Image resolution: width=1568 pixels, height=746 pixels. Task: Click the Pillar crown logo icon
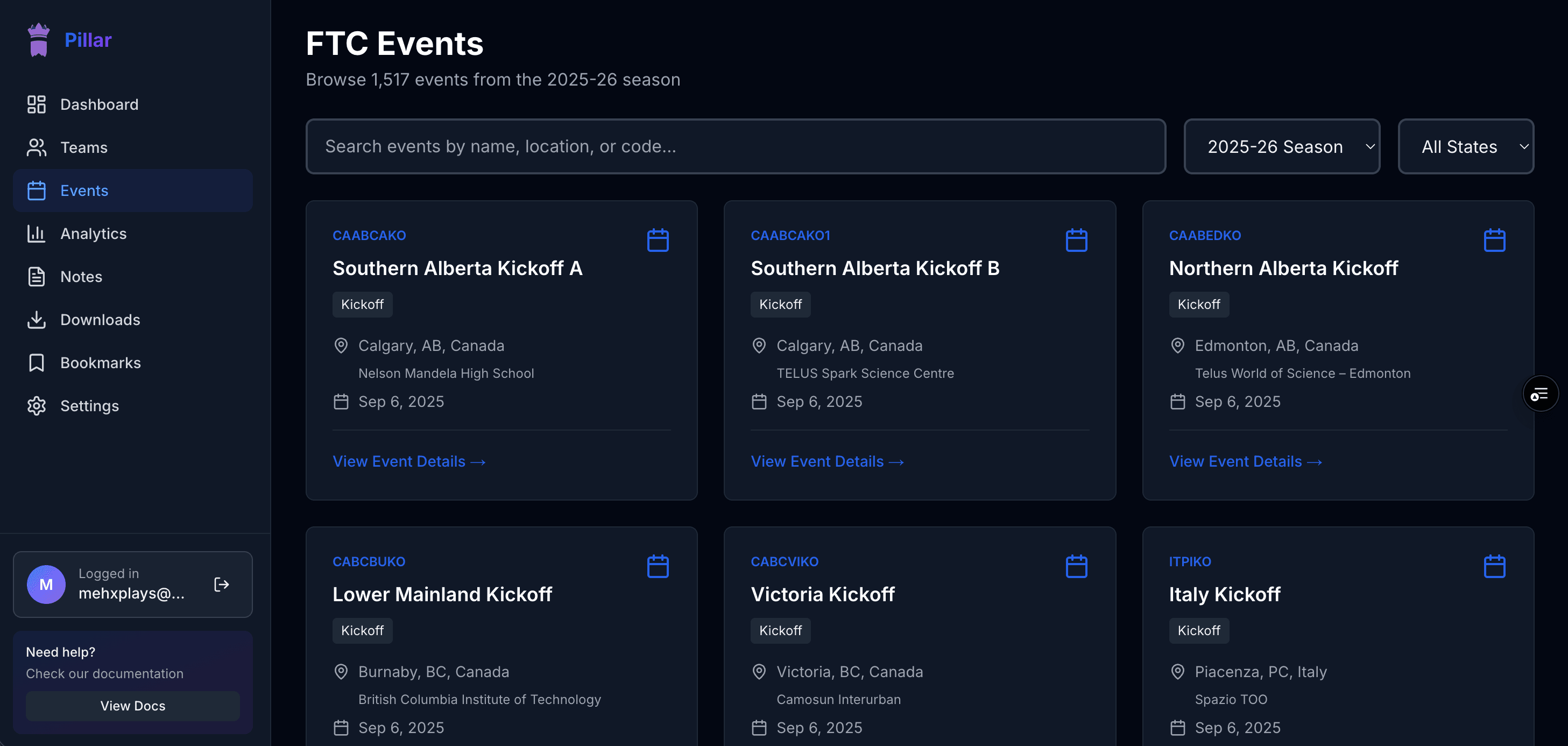(x=38, y=40)
